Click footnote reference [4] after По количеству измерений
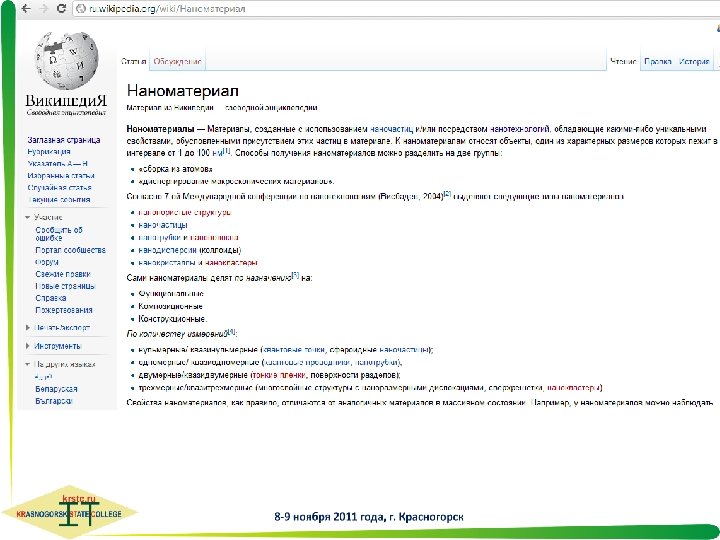Image resolution: width=720 pixels, height=540 pixels. pyautogui.click(x=231, y=331)
